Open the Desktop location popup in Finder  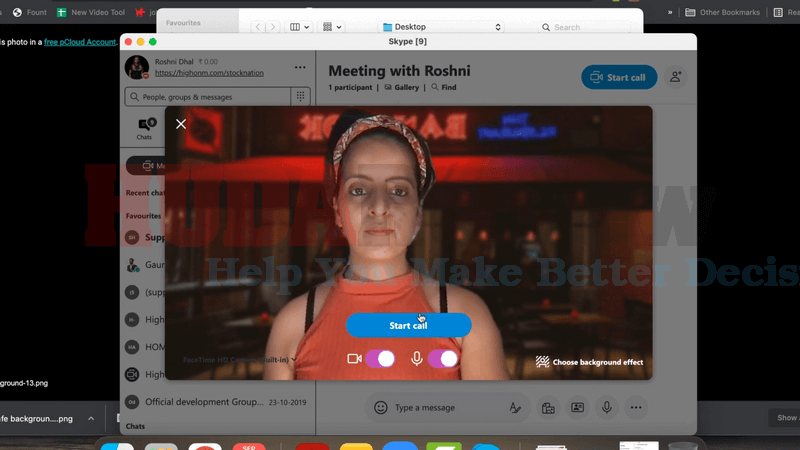point(442,27)
